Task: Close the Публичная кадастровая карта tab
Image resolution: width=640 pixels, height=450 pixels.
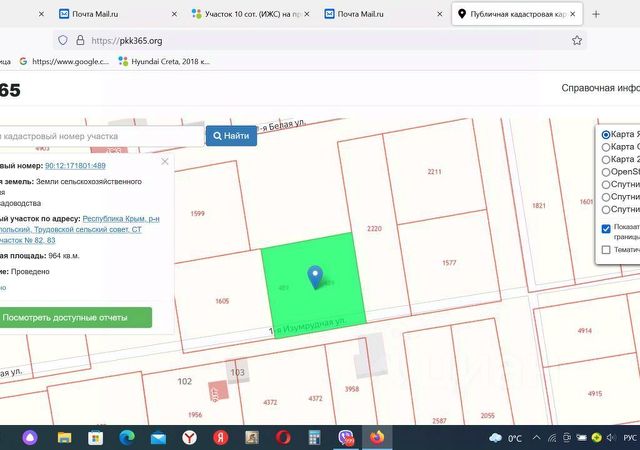Action: click(573, 14)
